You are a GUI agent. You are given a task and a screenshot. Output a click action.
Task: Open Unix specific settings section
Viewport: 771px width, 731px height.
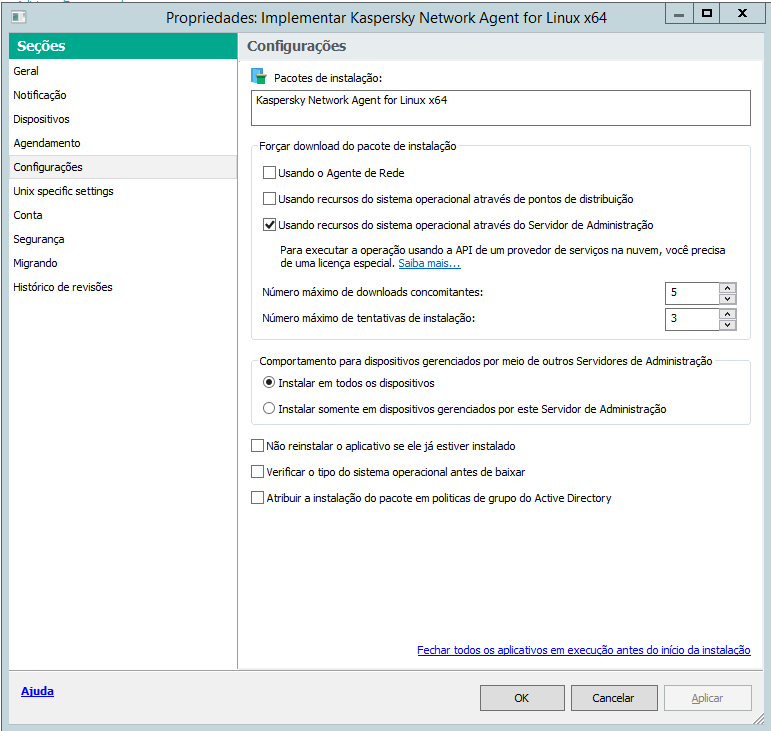[123, 191]
